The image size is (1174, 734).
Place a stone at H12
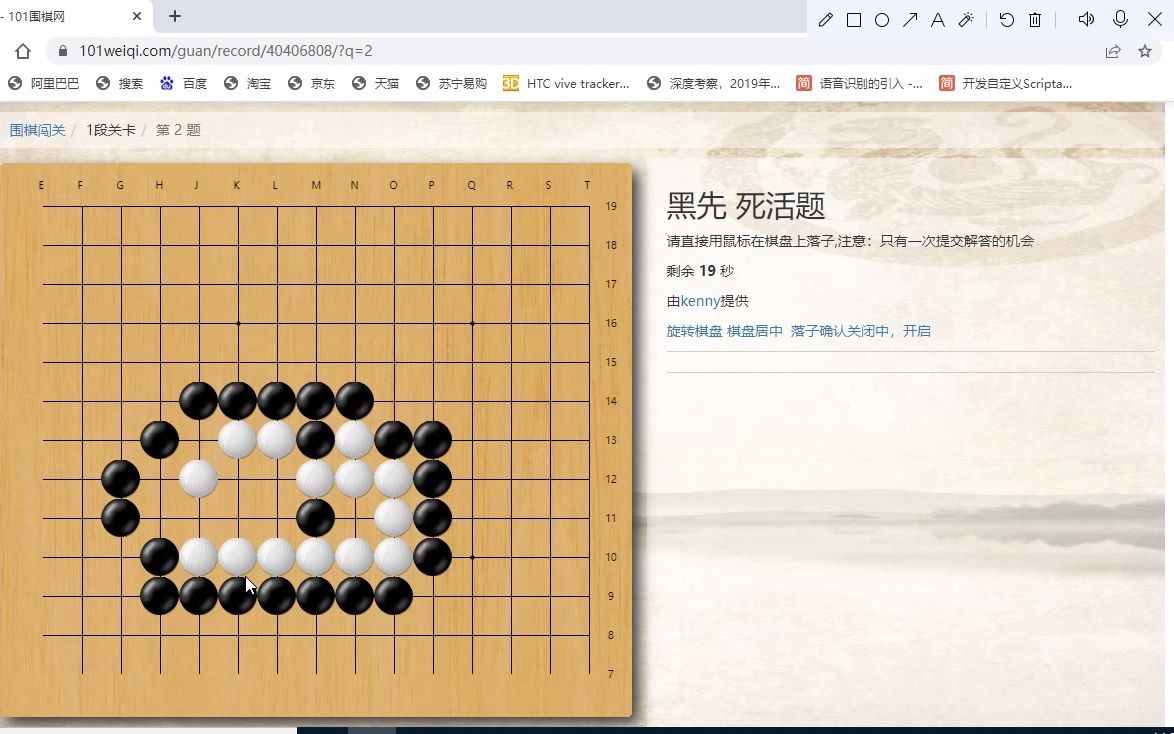click(x=160, y=479)
